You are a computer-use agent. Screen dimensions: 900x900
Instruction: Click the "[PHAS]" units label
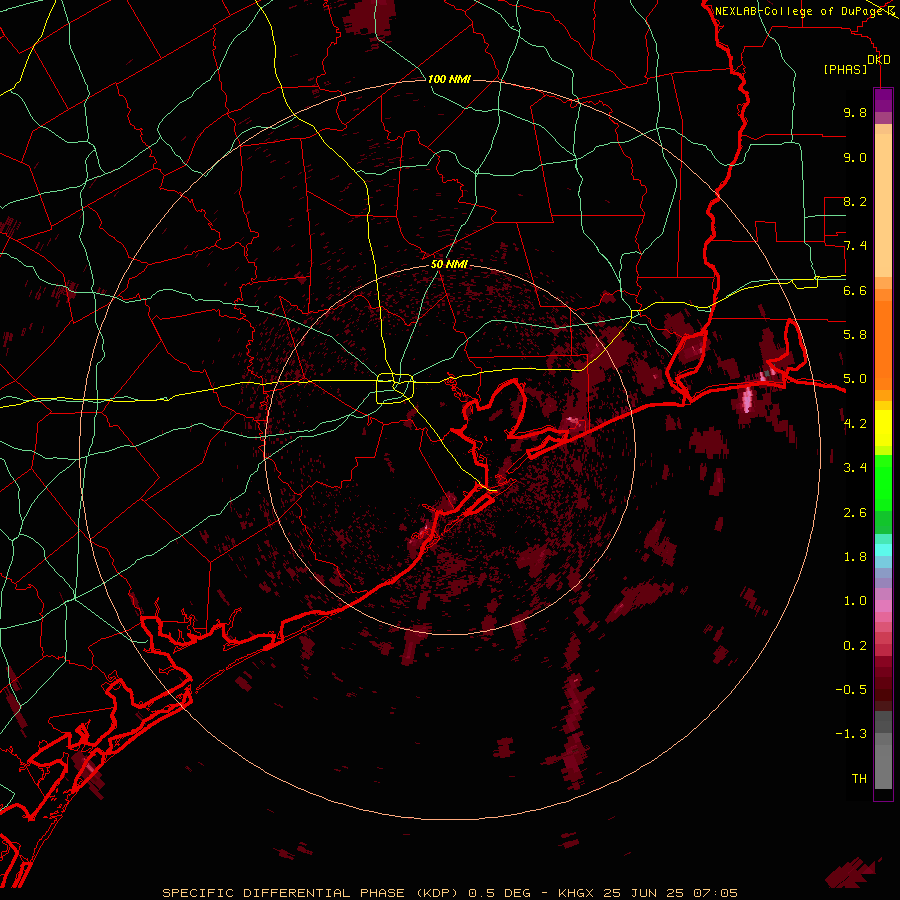coord(845,69)
